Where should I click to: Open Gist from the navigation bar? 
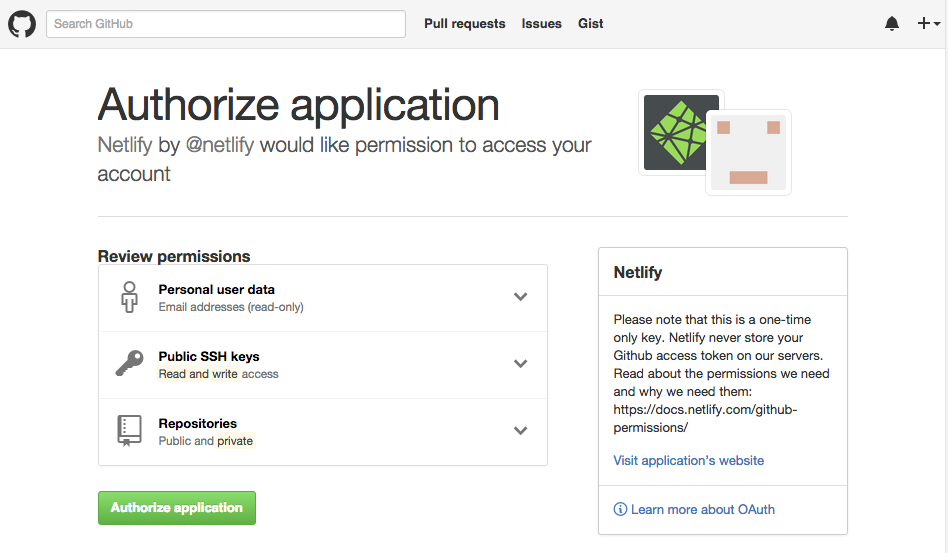coord(590,24)
